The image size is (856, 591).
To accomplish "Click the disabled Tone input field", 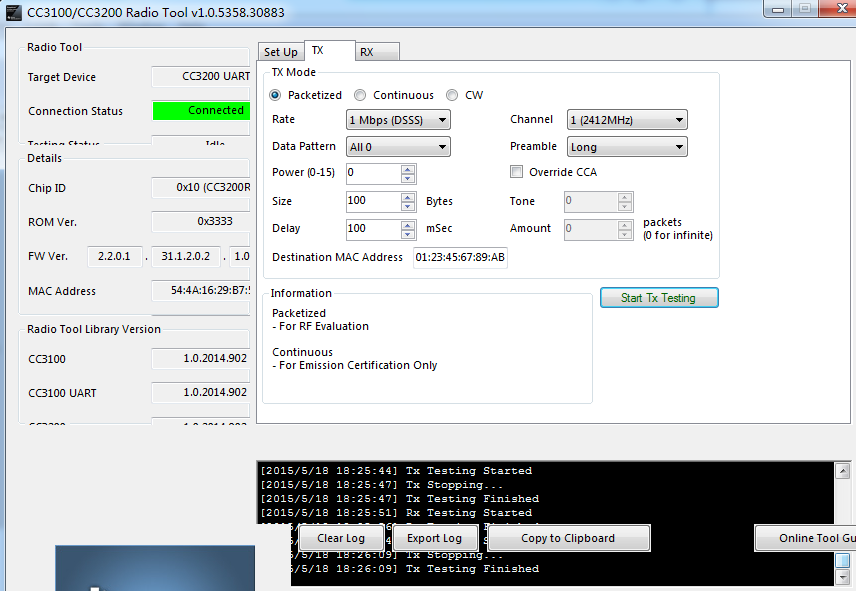I will click(592, 201).
